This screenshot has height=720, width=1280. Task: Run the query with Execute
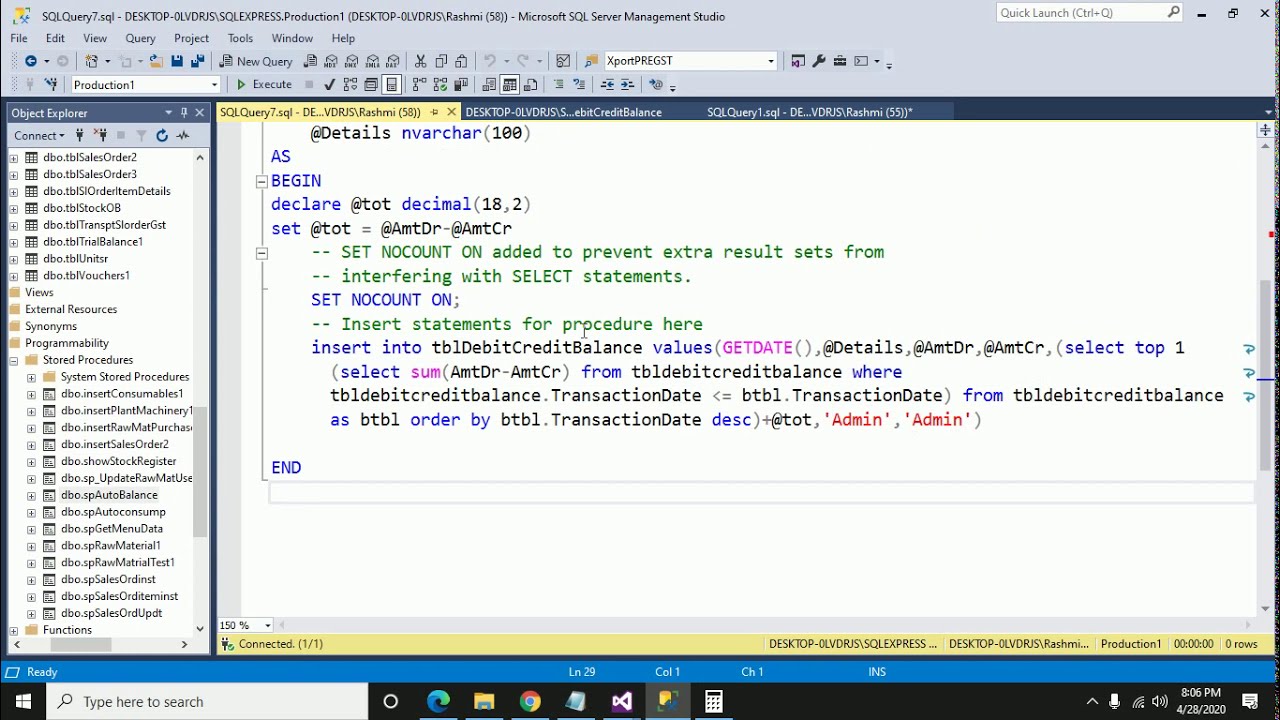(x=264, y=85)
